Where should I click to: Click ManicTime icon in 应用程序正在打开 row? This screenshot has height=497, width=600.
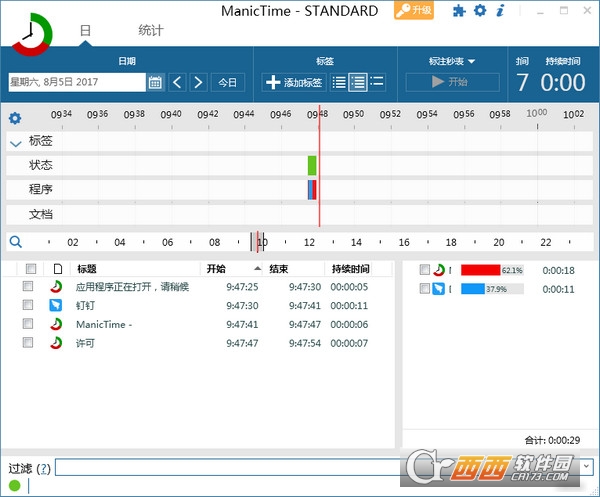tap(56, 287)
